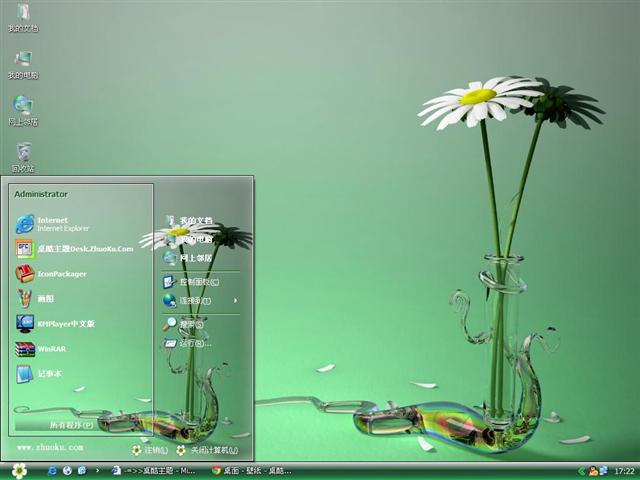Click the network computers tray icon
The width and height of the screenshot is (640, 480).
coord(603,471)
